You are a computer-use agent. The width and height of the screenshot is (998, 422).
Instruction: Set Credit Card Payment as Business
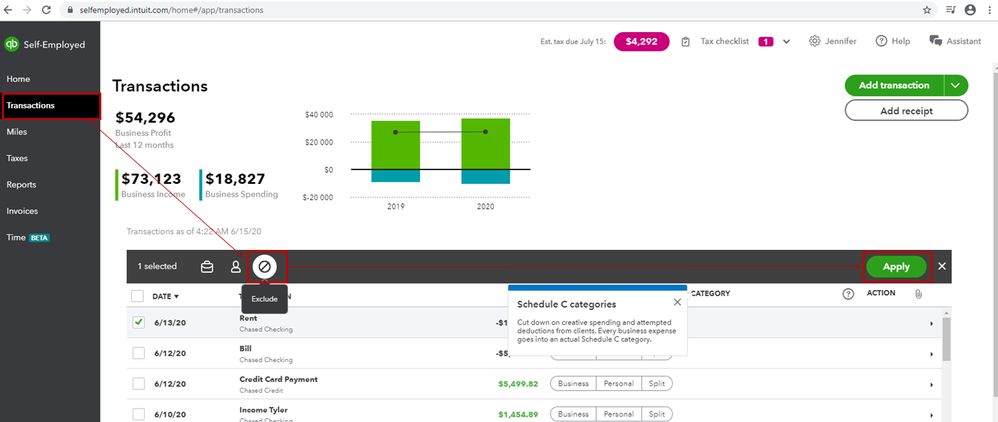[573, 384]
